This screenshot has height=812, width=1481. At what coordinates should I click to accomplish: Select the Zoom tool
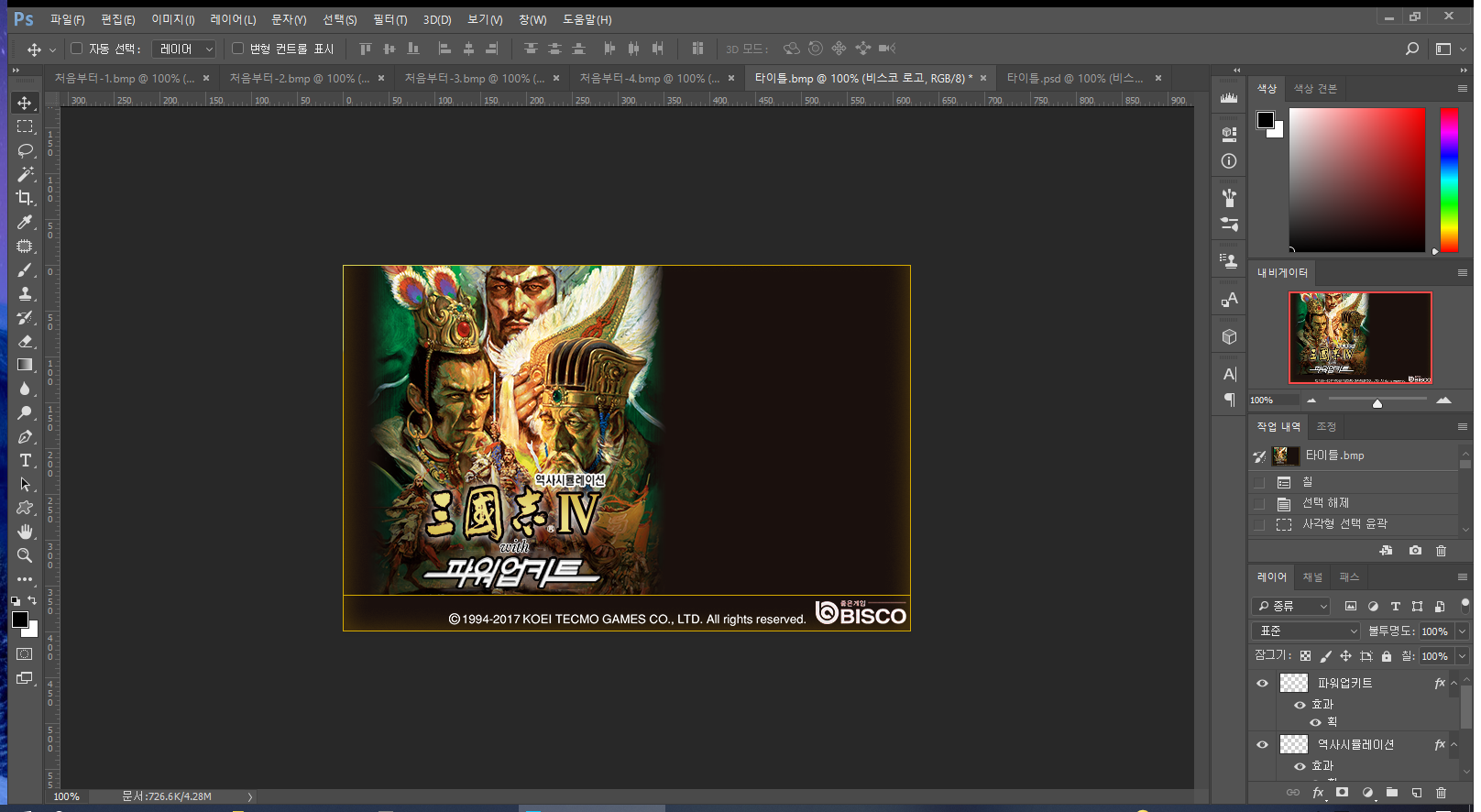coord(25,555)
